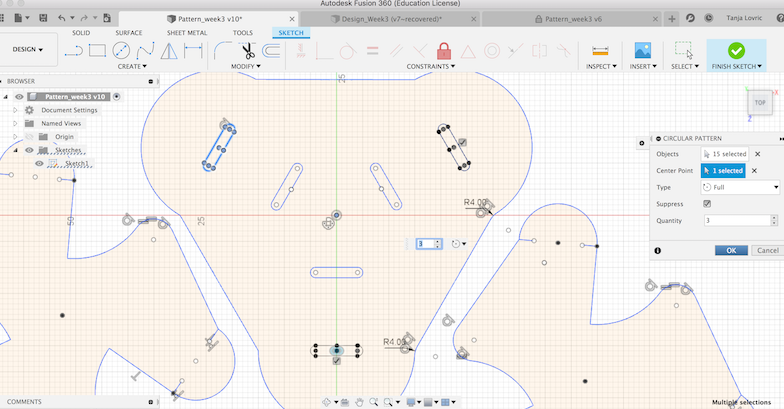Image resolution: width=784 pixels, height=409 pixels.
Task: Open the Measure tool under Inspect
Action: click(x=600, y=50)
